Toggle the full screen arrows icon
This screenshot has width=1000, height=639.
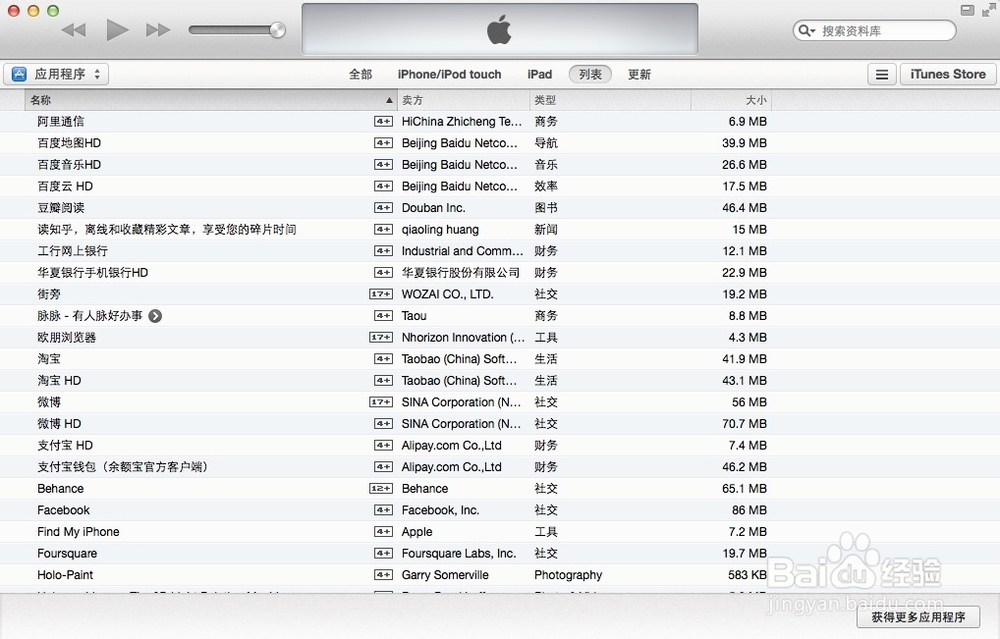tap(988, 10)
